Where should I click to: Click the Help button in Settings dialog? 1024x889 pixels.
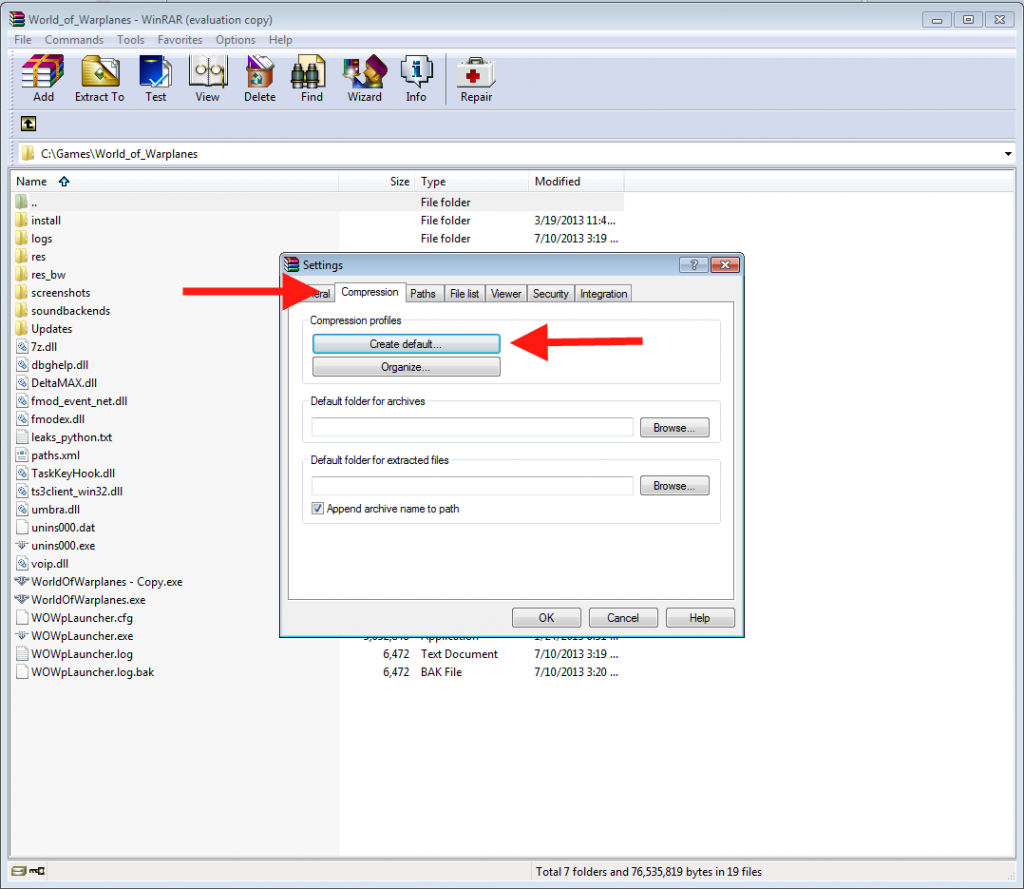click(x=699, y=618)
